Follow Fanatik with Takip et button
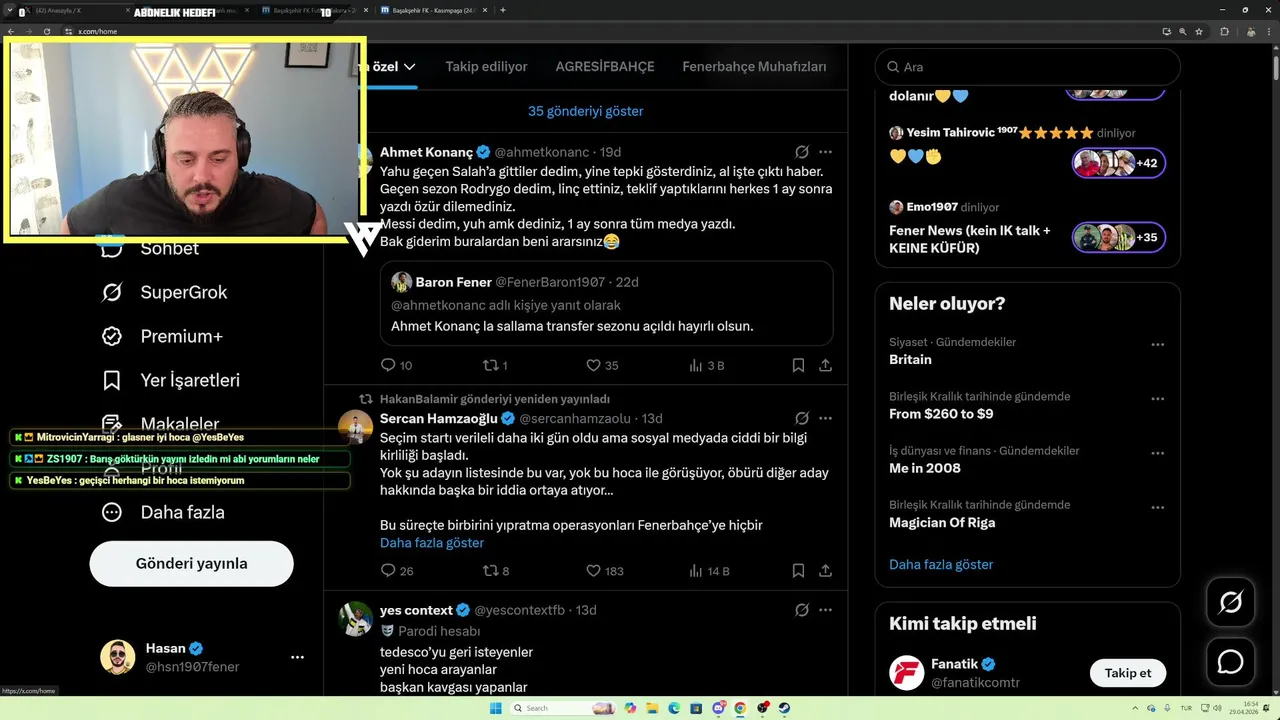Image resolution: width=1280 pixels, height=720 pixels. click(1128, 673)
